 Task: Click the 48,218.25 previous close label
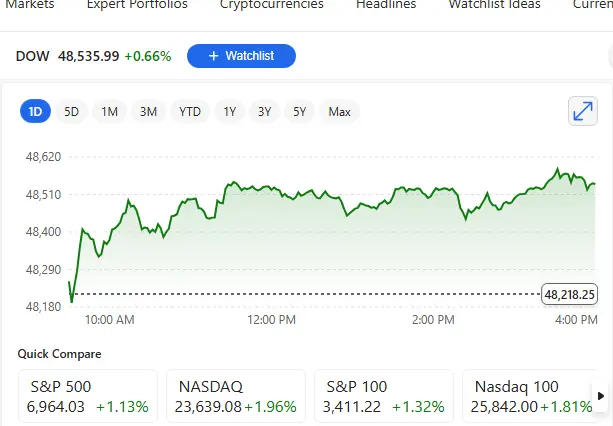pos(569,294)
